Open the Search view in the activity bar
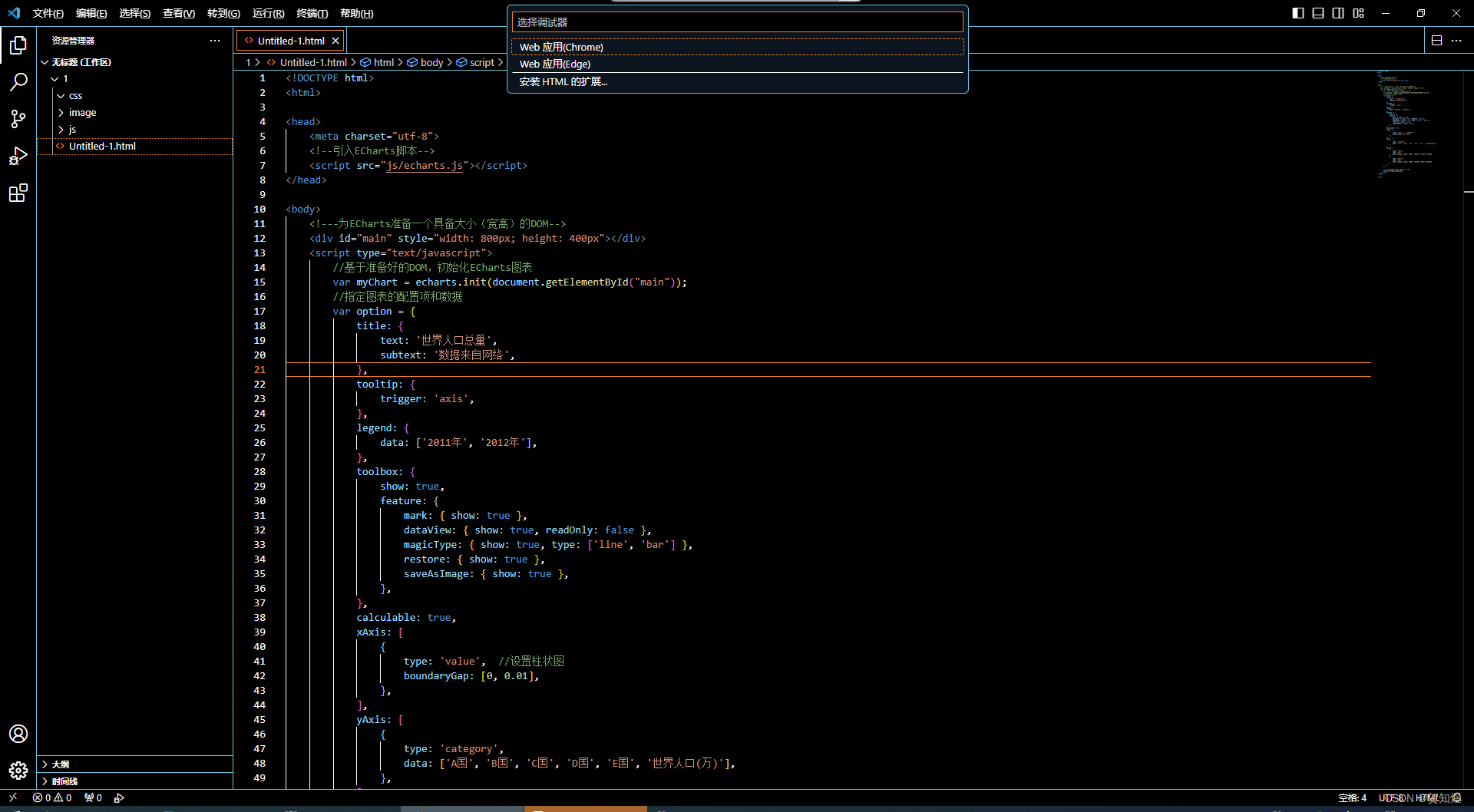 tap(18, 82)
